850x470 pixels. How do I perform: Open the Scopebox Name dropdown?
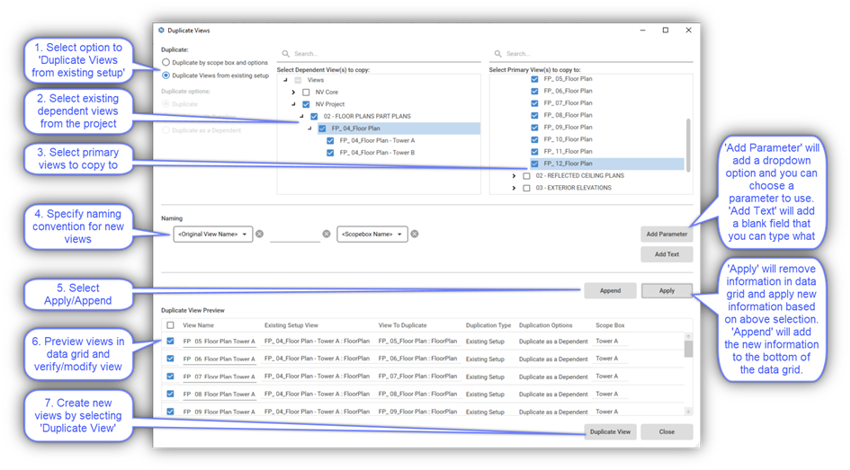[x=372, y=234]
